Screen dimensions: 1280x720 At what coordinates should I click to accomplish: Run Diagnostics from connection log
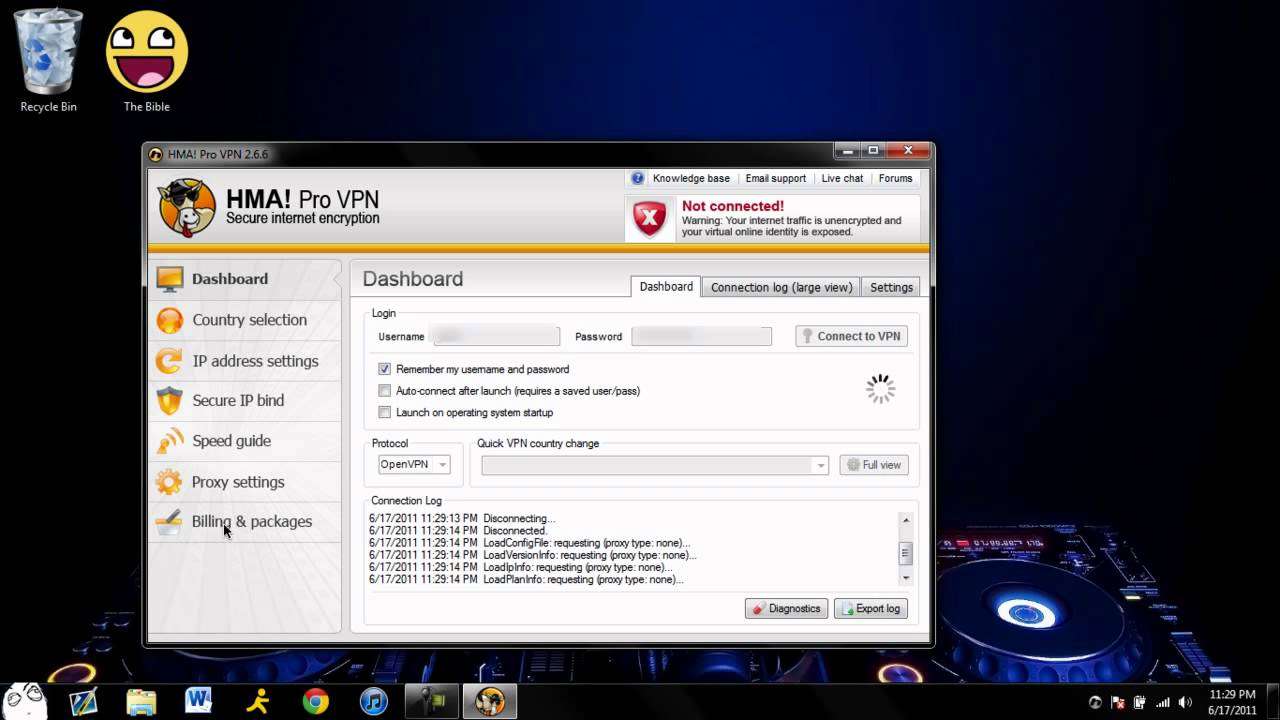pos(786,608)
